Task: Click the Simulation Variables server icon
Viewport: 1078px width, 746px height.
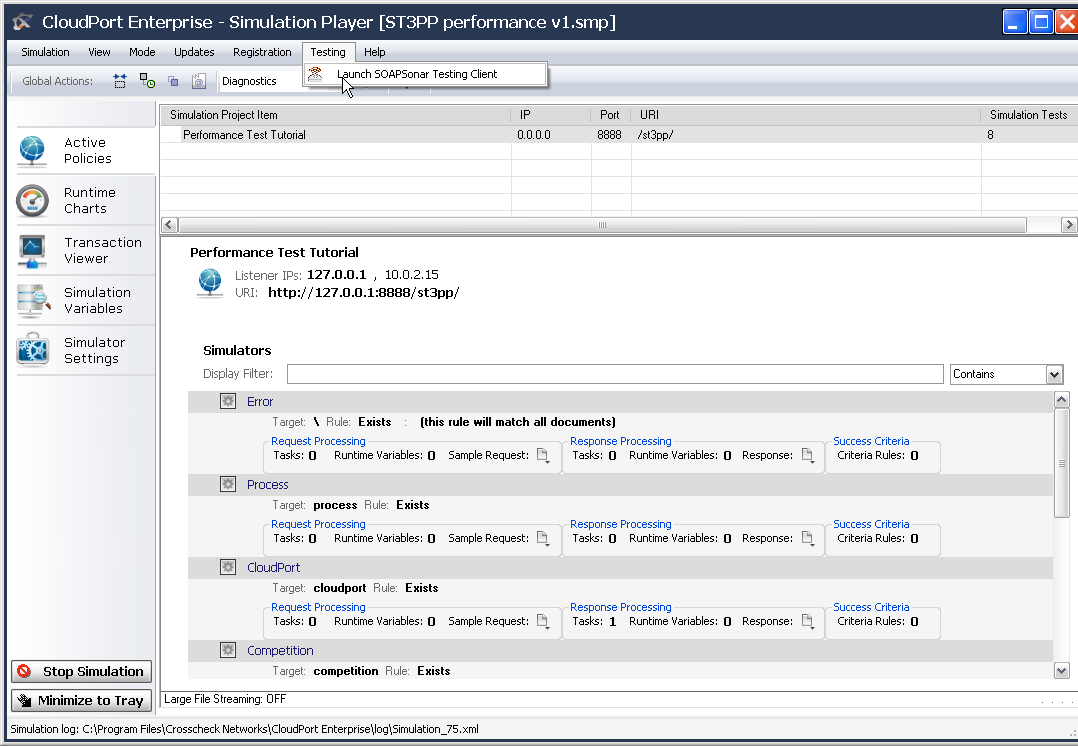Action: coord(32,300)
